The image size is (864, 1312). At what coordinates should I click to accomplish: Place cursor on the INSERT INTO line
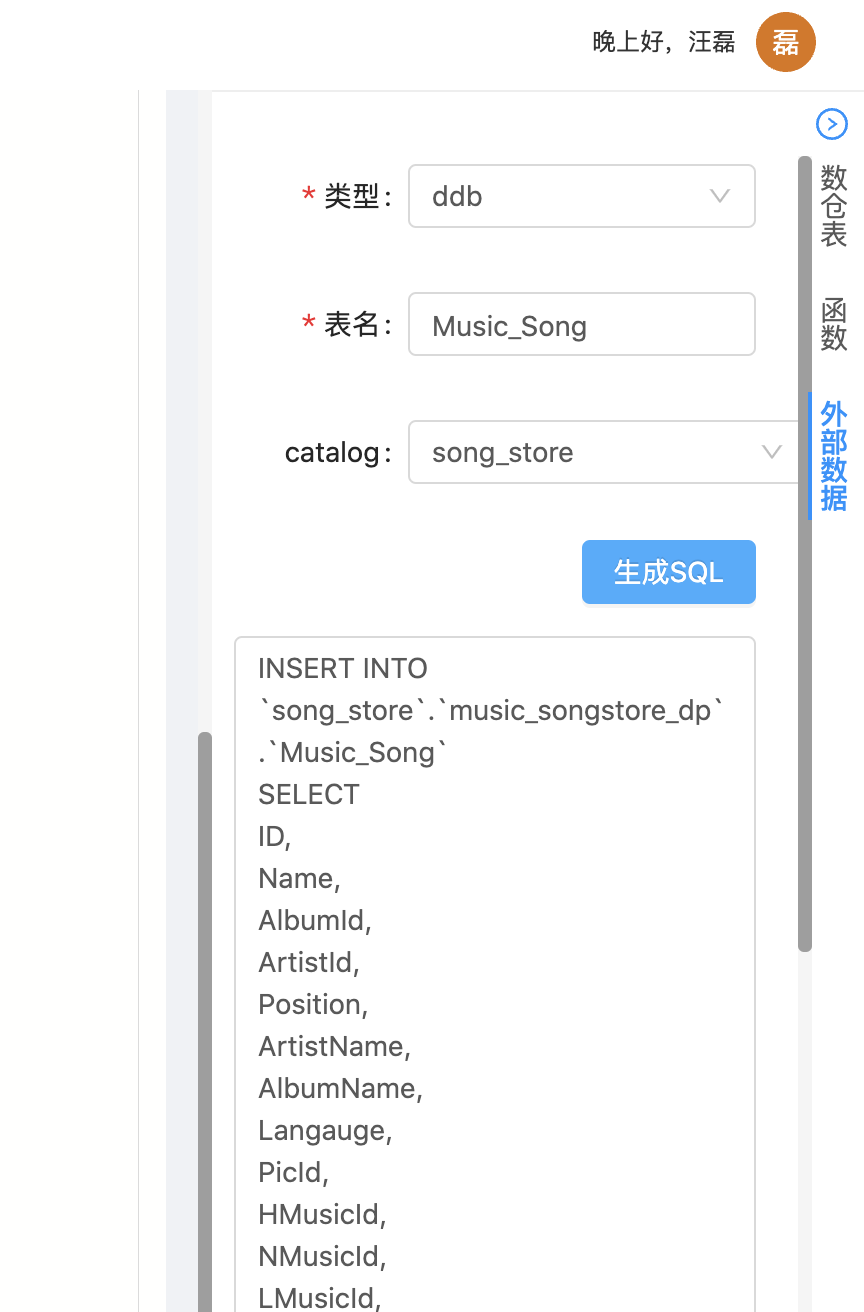[x=343, y=668]
